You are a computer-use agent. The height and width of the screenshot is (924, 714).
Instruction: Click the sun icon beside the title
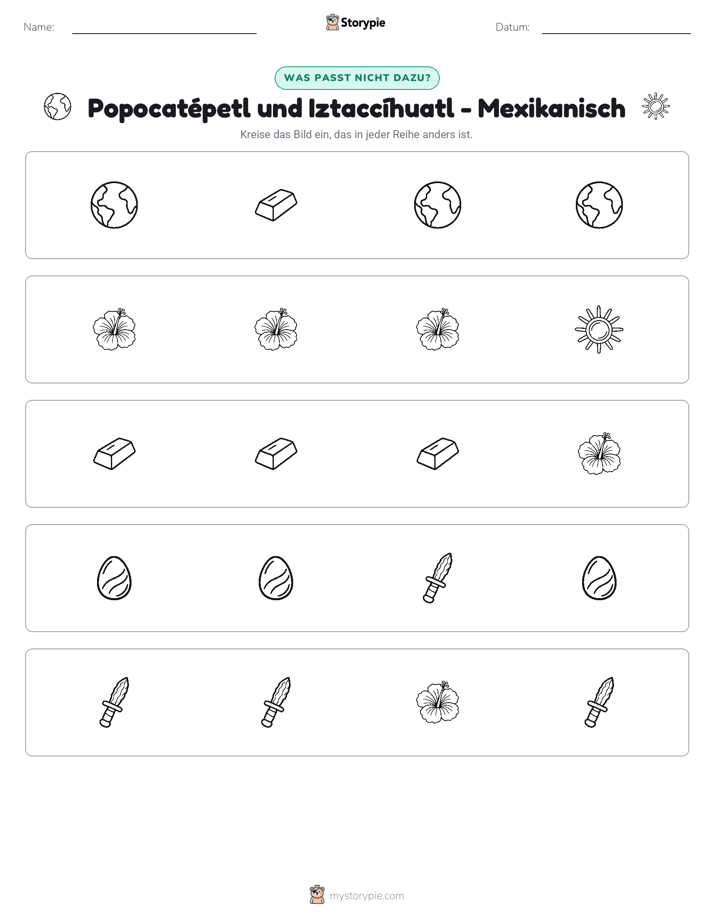pyautogui.click(x=656, y=107)
